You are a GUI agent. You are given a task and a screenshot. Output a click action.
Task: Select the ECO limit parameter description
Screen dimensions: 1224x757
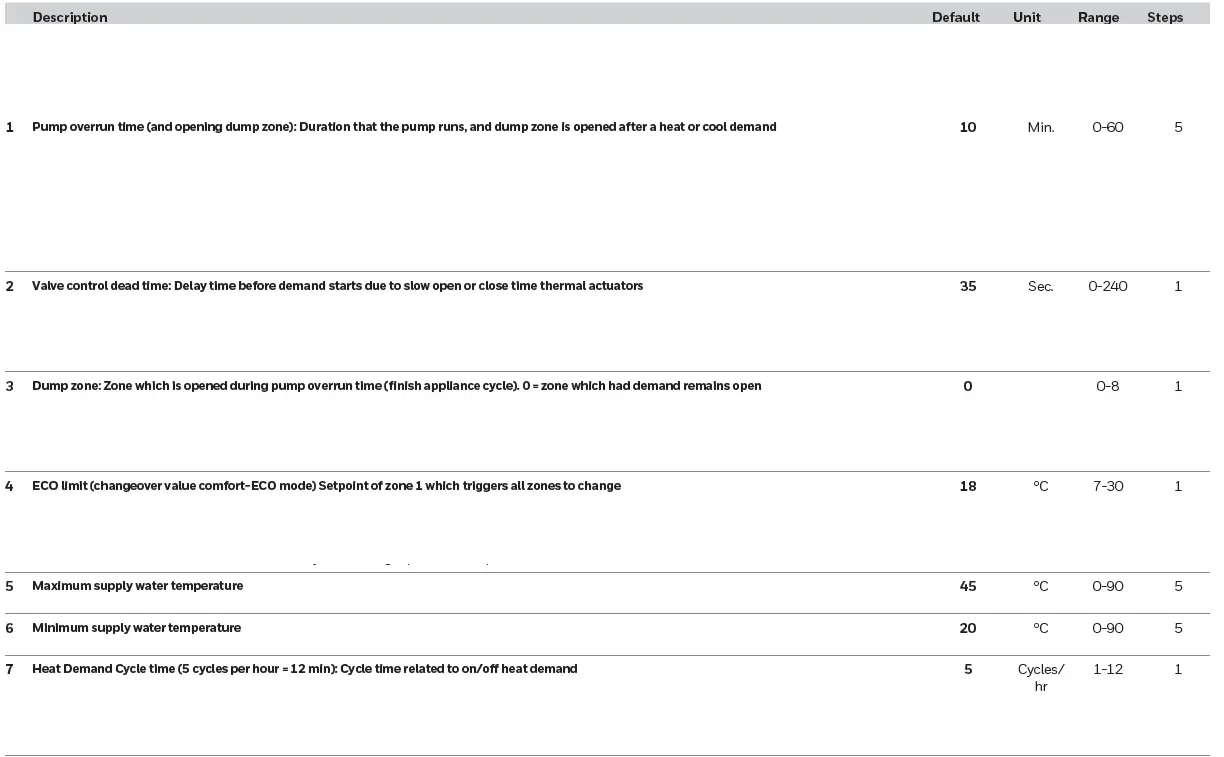pyautogui.click(x=326, y=486)
